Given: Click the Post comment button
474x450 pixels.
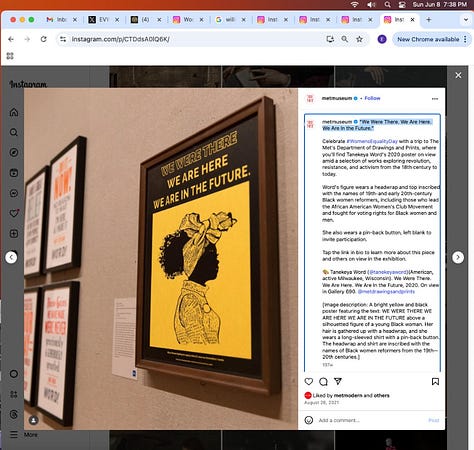Looking at the screenshot, I should point(434,420).
